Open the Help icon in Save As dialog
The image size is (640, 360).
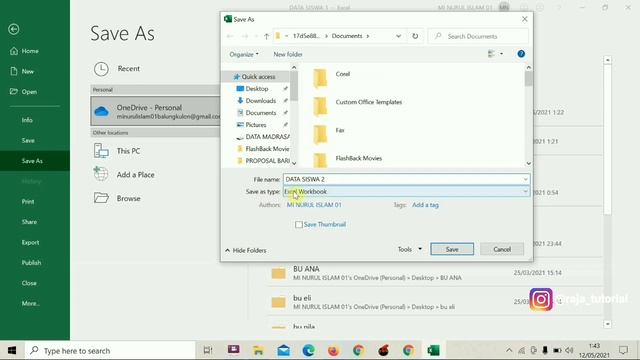pos(521,54)
